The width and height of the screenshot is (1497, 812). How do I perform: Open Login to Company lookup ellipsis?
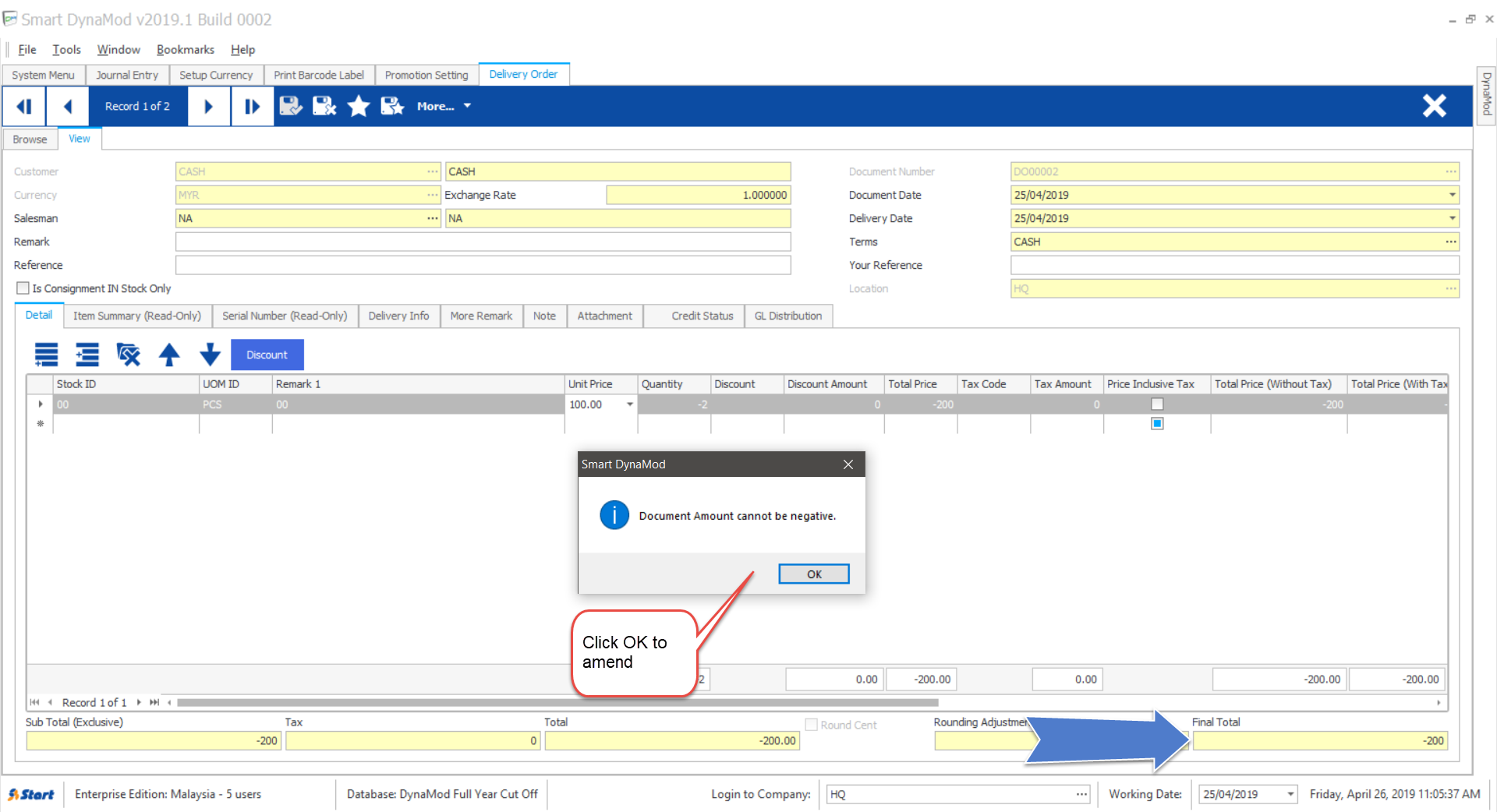tap(1081, 794)
